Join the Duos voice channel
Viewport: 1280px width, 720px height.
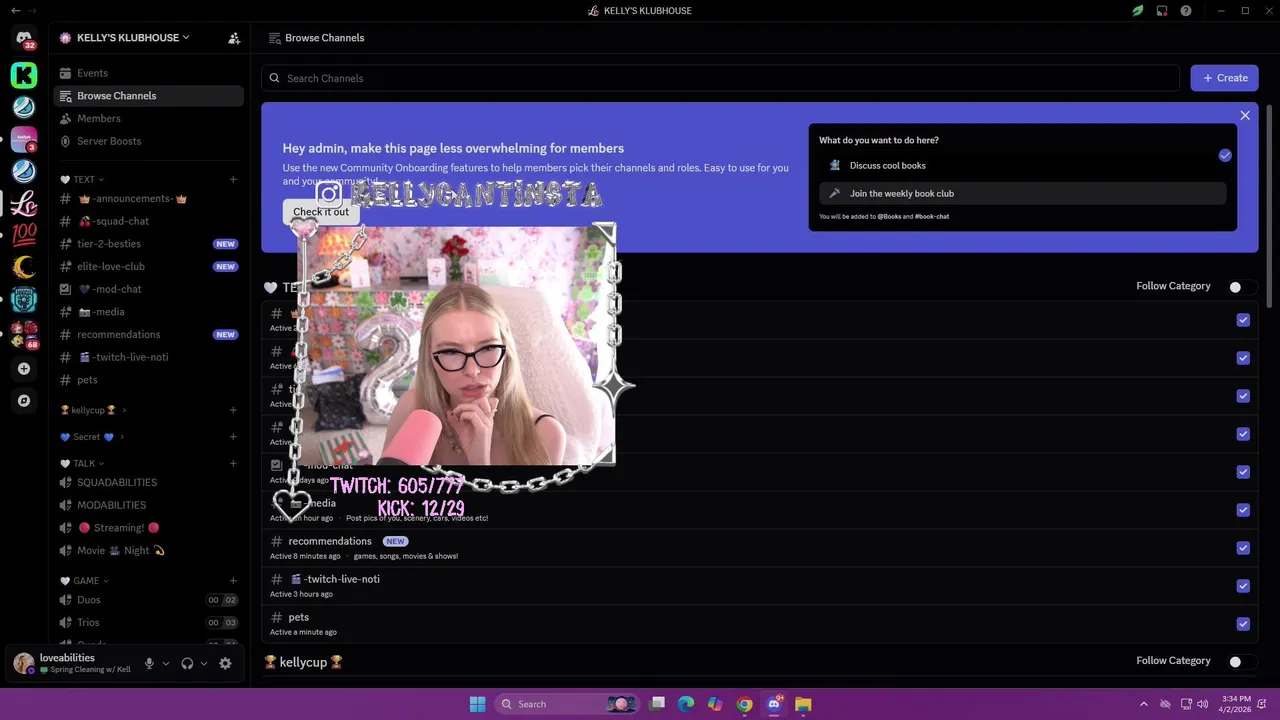[x=148, y=600]
